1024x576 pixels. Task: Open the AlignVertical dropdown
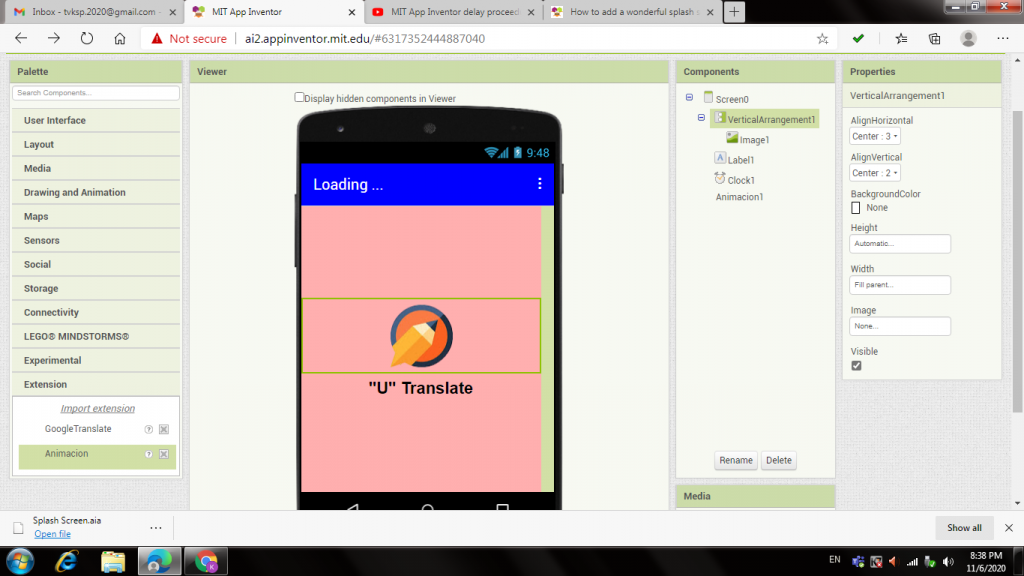click(x=875, y=173)
